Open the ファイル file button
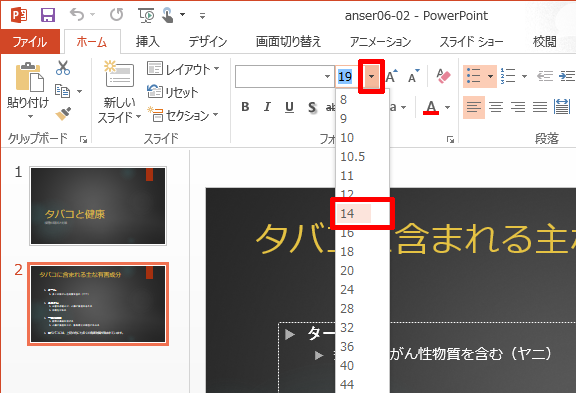 (30, 42)
